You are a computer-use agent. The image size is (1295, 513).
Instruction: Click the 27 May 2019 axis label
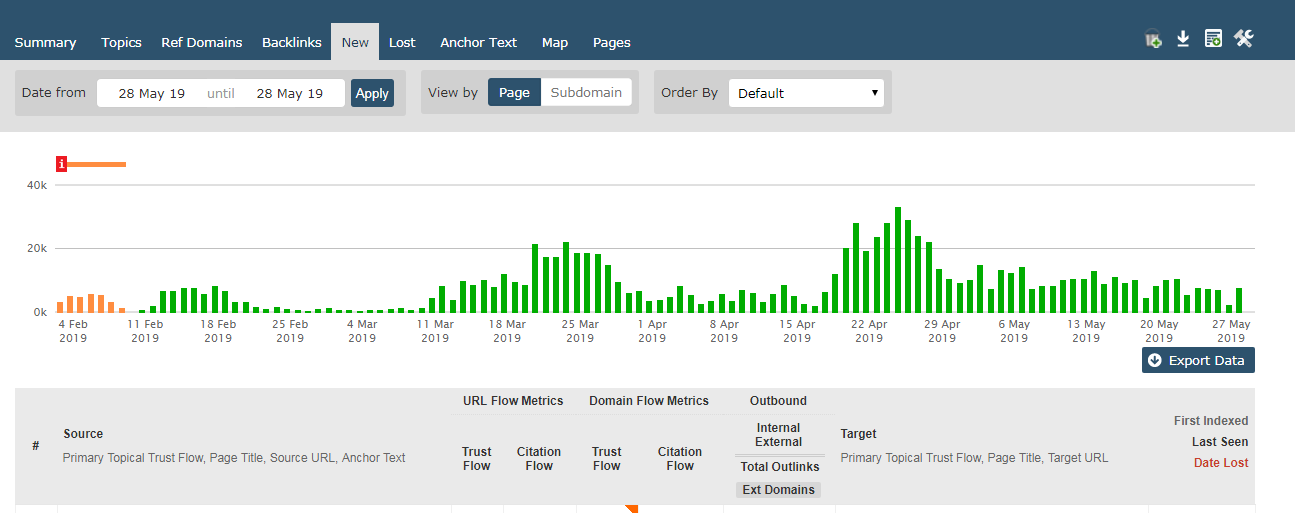[x=1231, y=331]
